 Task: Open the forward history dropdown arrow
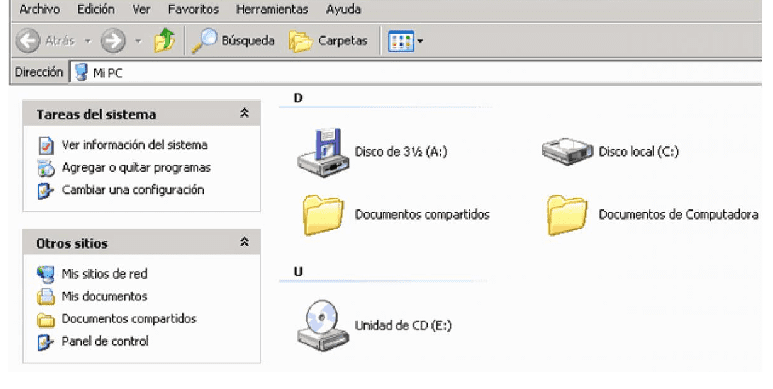[139, 41]
